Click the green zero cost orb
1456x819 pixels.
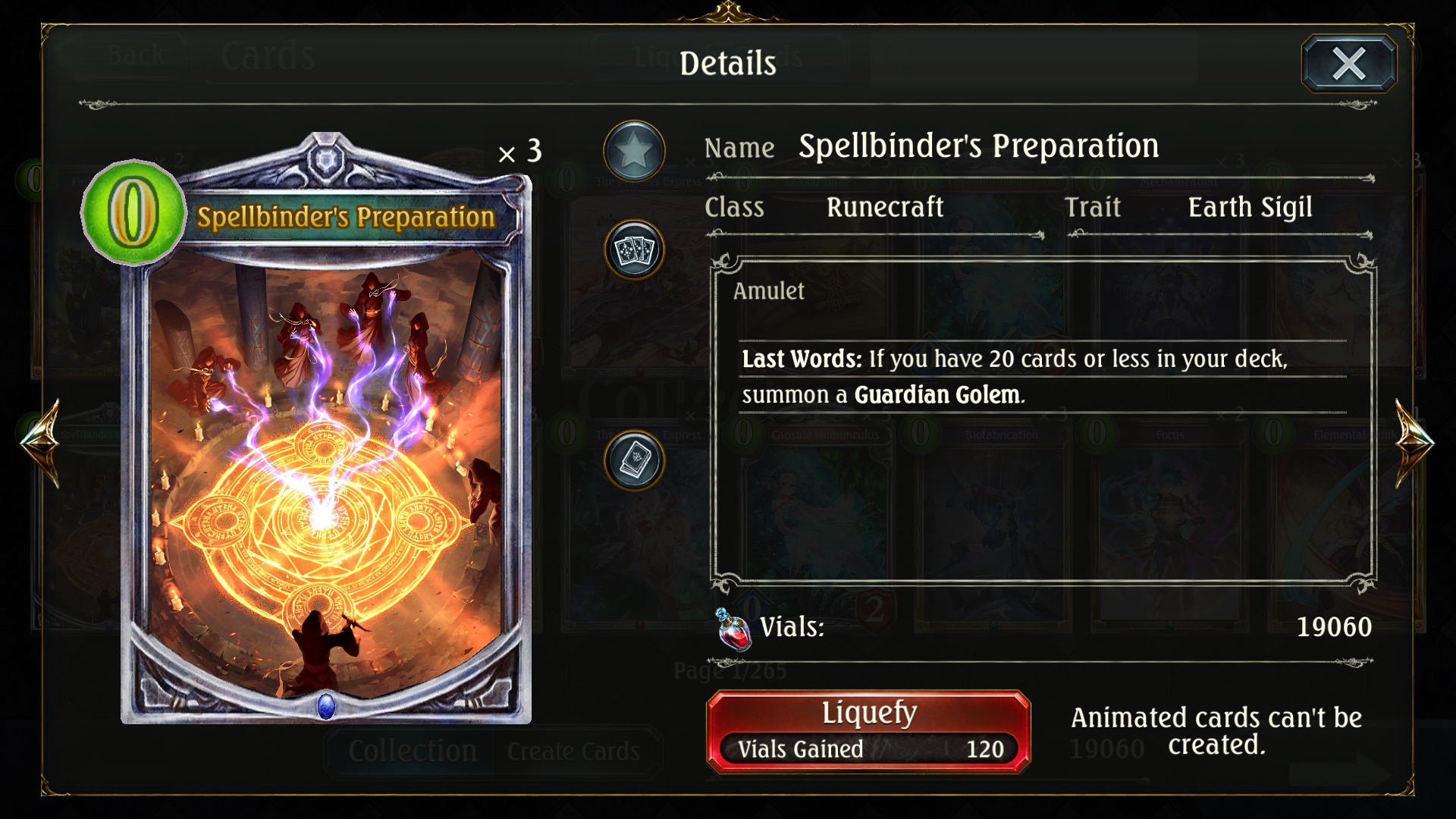point(133,212)
